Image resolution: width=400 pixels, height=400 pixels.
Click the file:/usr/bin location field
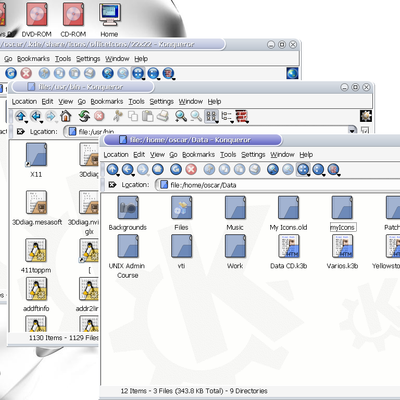pyautogui.click(x=210, y=131)
